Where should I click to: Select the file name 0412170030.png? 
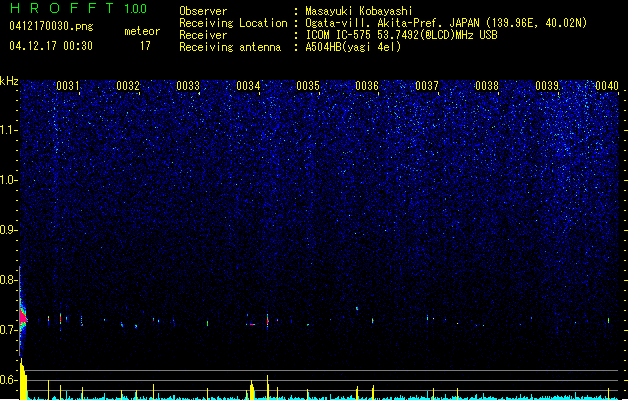[x=51, y=26]
